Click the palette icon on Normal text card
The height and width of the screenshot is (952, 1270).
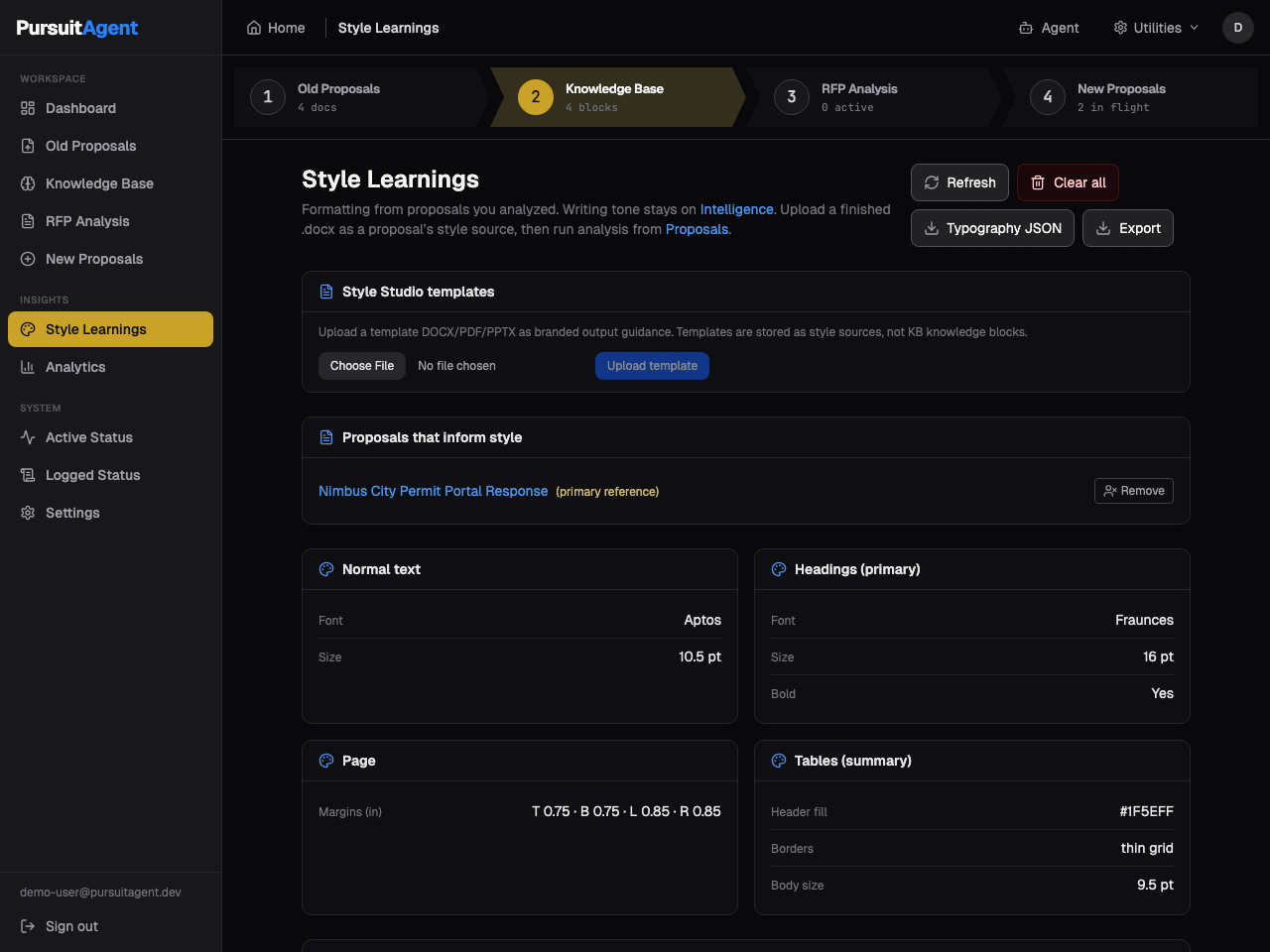326,569
